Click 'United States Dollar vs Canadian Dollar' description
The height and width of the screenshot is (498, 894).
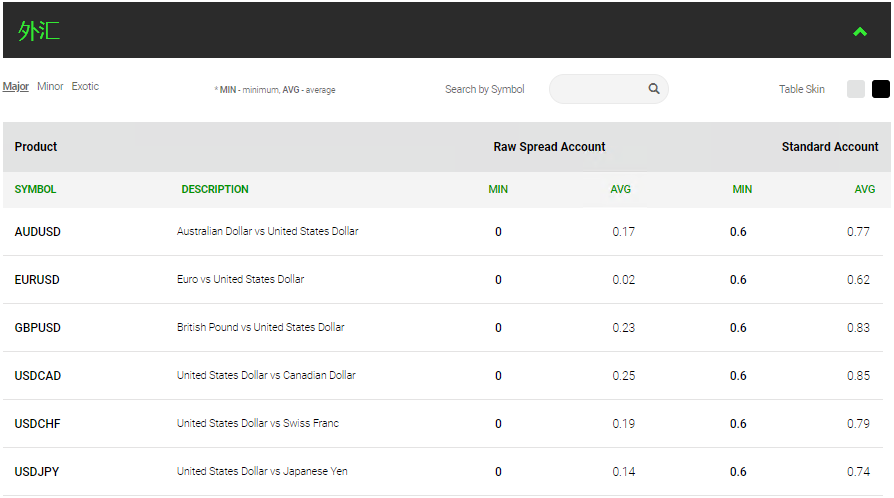click(266, 375)
